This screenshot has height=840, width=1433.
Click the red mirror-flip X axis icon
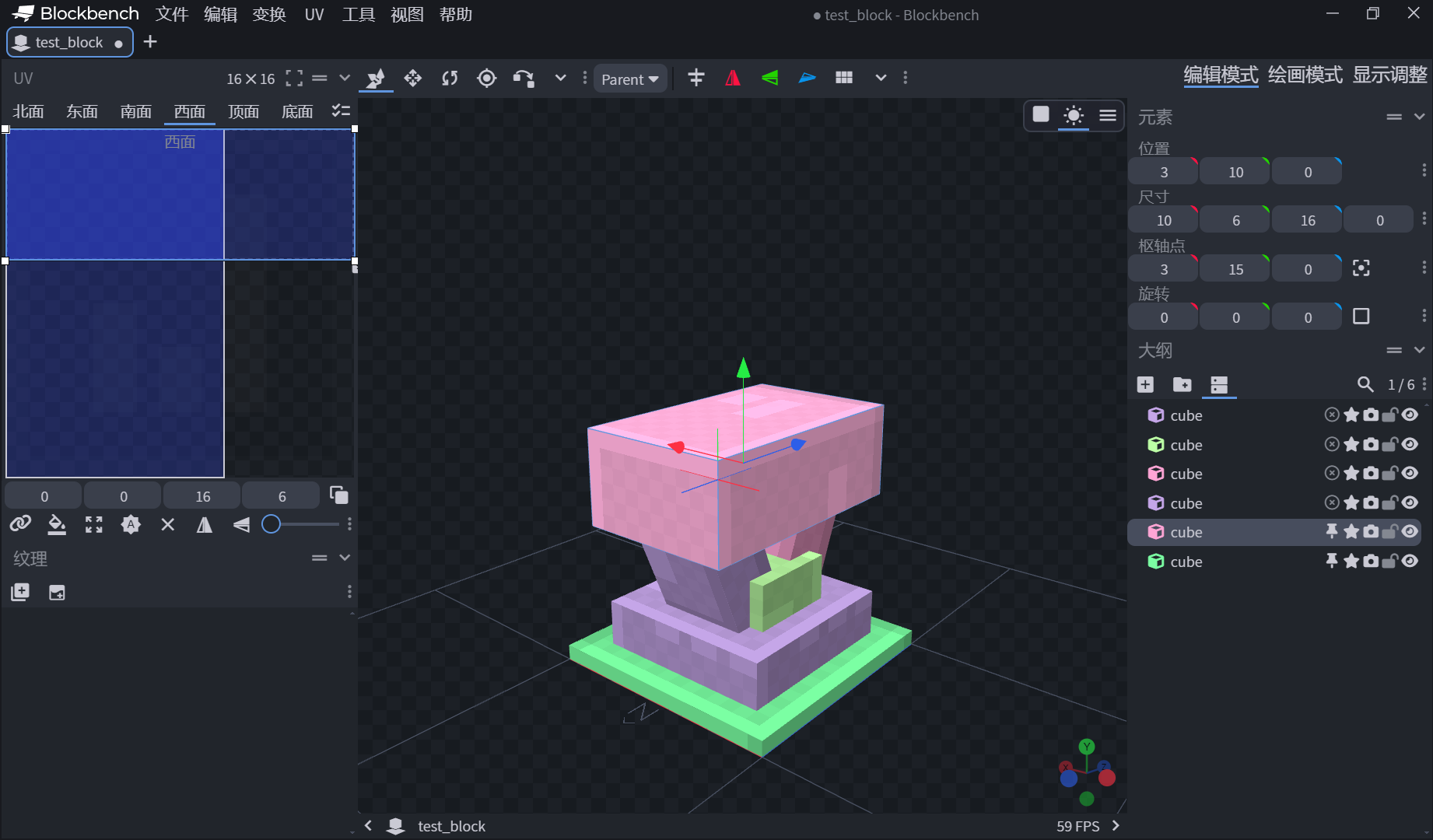(x=732, y=78)
